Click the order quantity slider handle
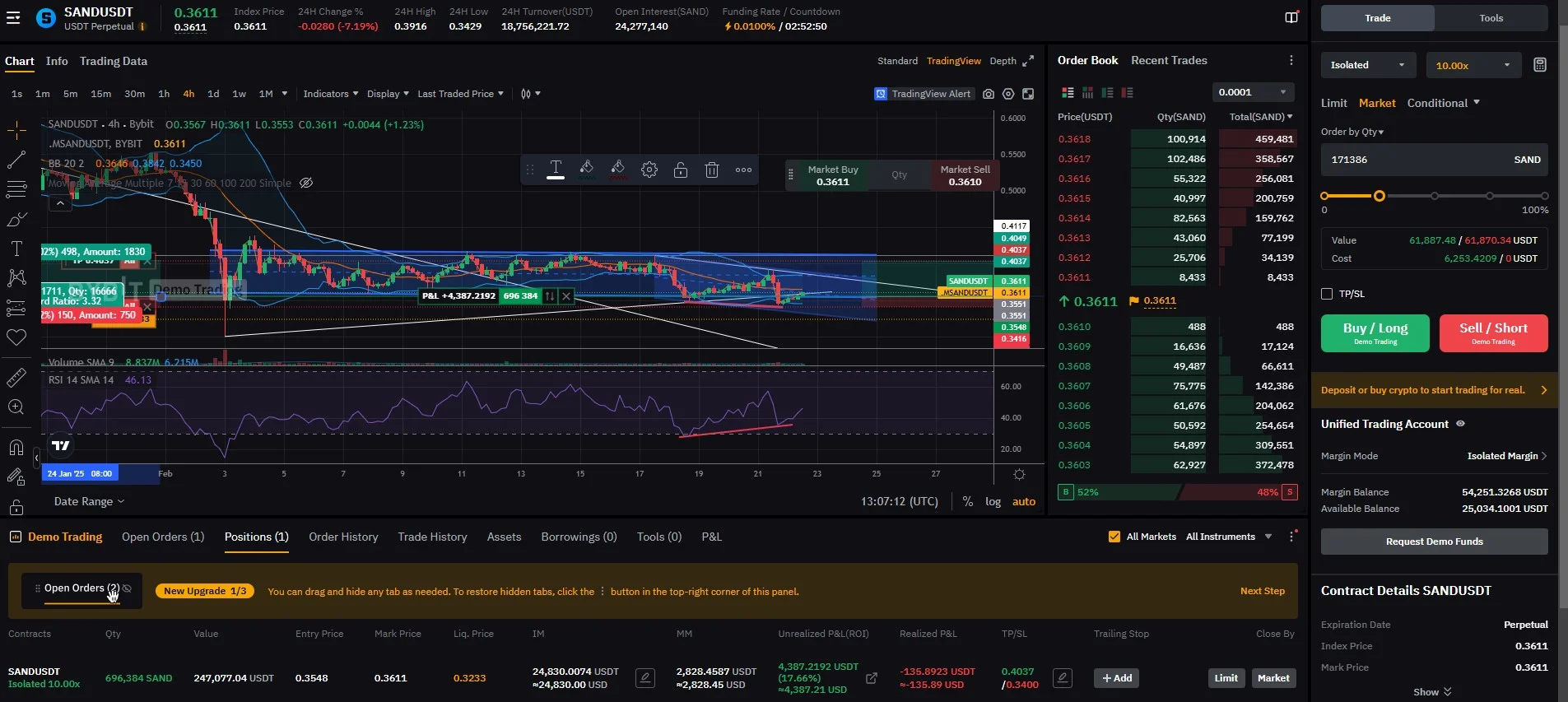The image size is (1568, 702). [x=1380, y=196]
